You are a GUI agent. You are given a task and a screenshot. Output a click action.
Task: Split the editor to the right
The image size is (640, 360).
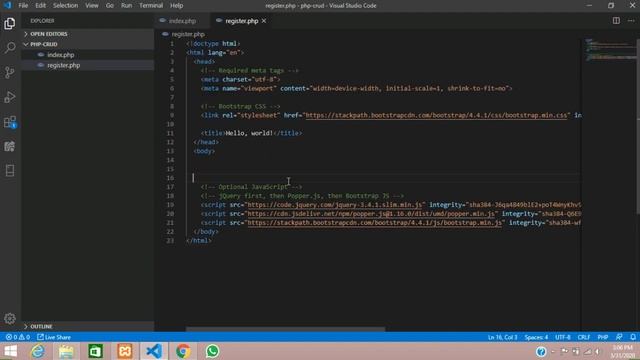pos(616,20)
